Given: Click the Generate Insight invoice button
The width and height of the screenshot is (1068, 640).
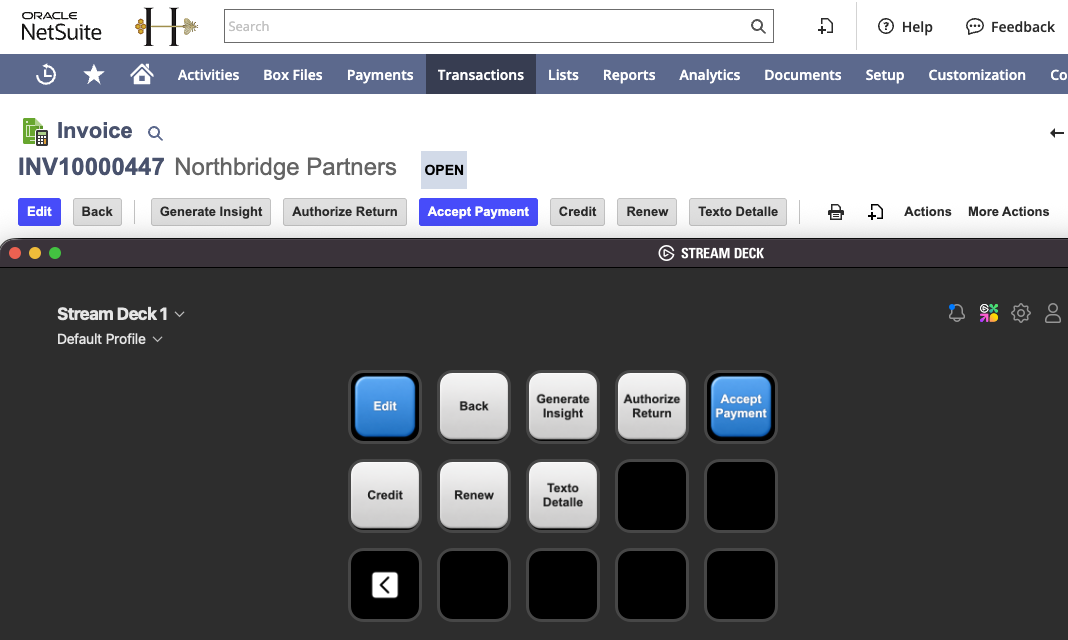Looking at the screenshot, I should pyautogui.click(x=211, y=212).
